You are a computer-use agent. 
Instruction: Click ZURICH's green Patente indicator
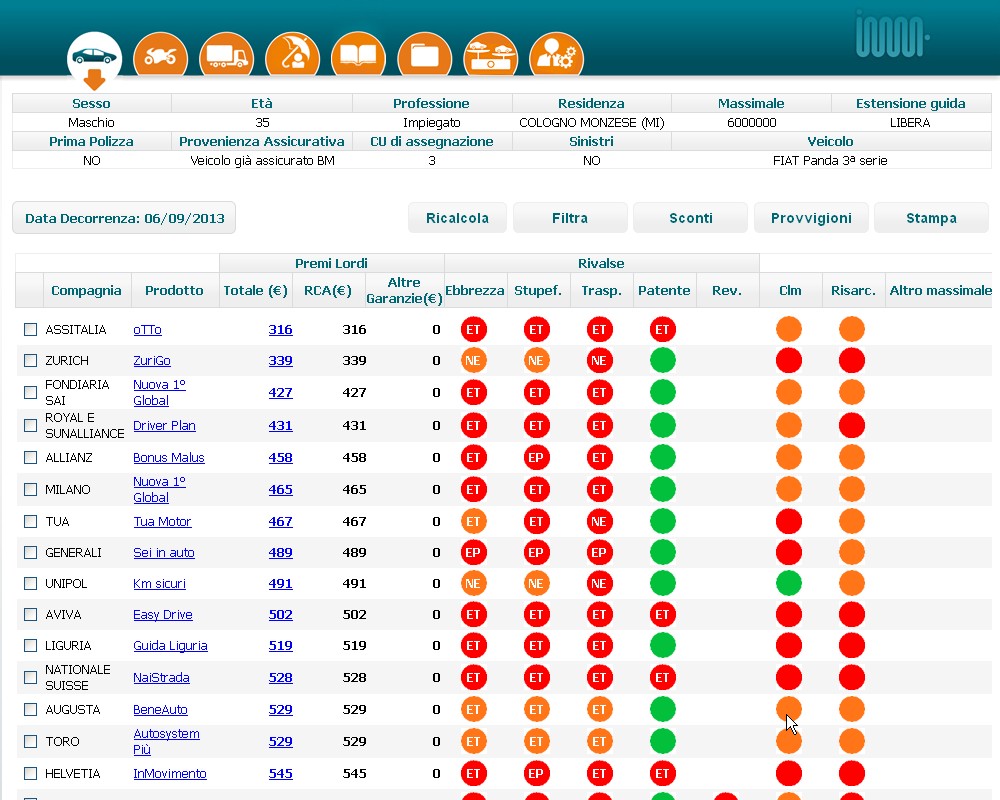663,360
